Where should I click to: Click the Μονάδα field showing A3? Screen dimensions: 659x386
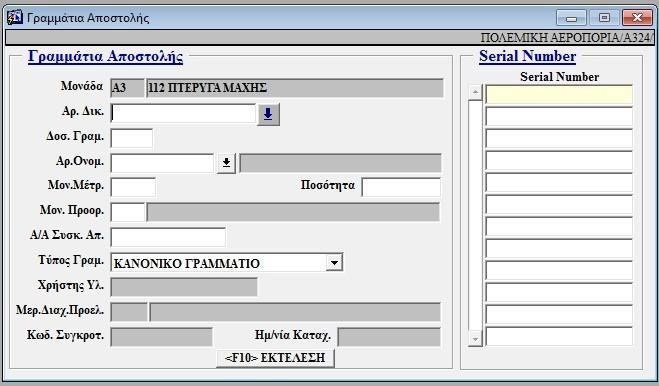tap(127, 88)
